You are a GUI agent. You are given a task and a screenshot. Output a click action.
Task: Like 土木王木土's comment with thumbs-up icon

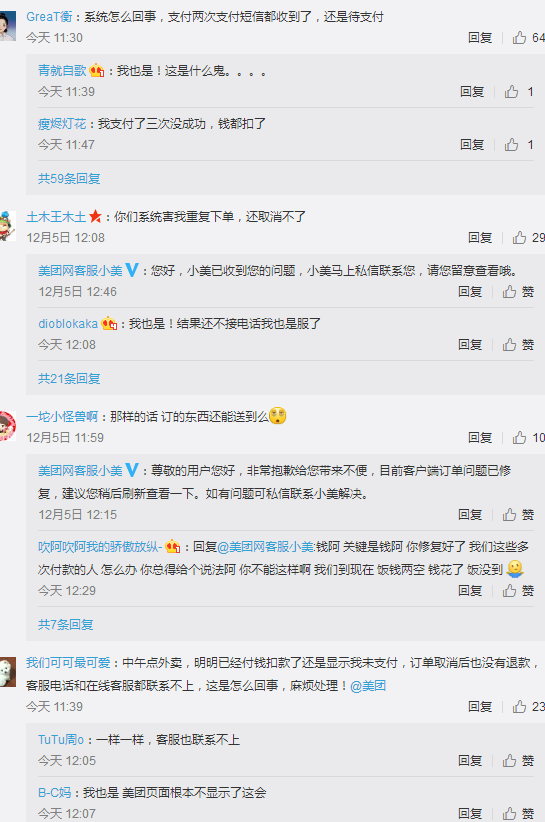coord(519,238)
